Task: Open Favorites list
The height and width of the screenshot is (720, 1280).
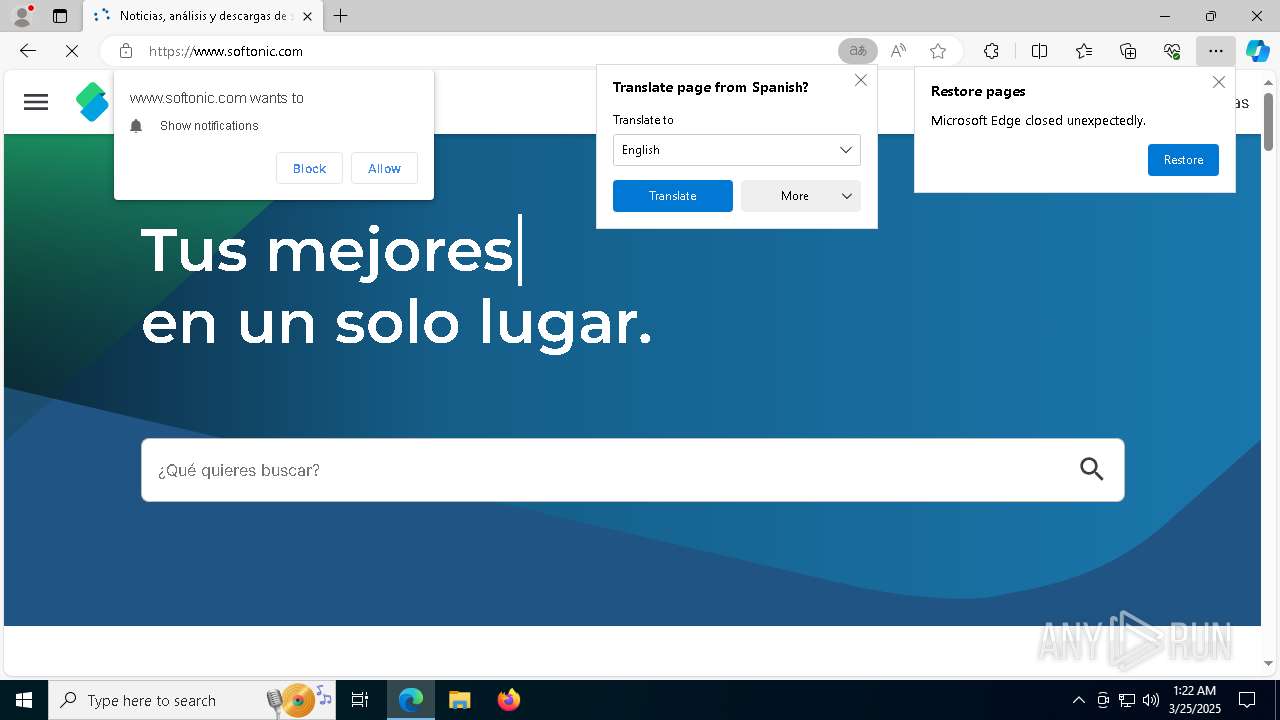Action: click(x=1084, y=51)
